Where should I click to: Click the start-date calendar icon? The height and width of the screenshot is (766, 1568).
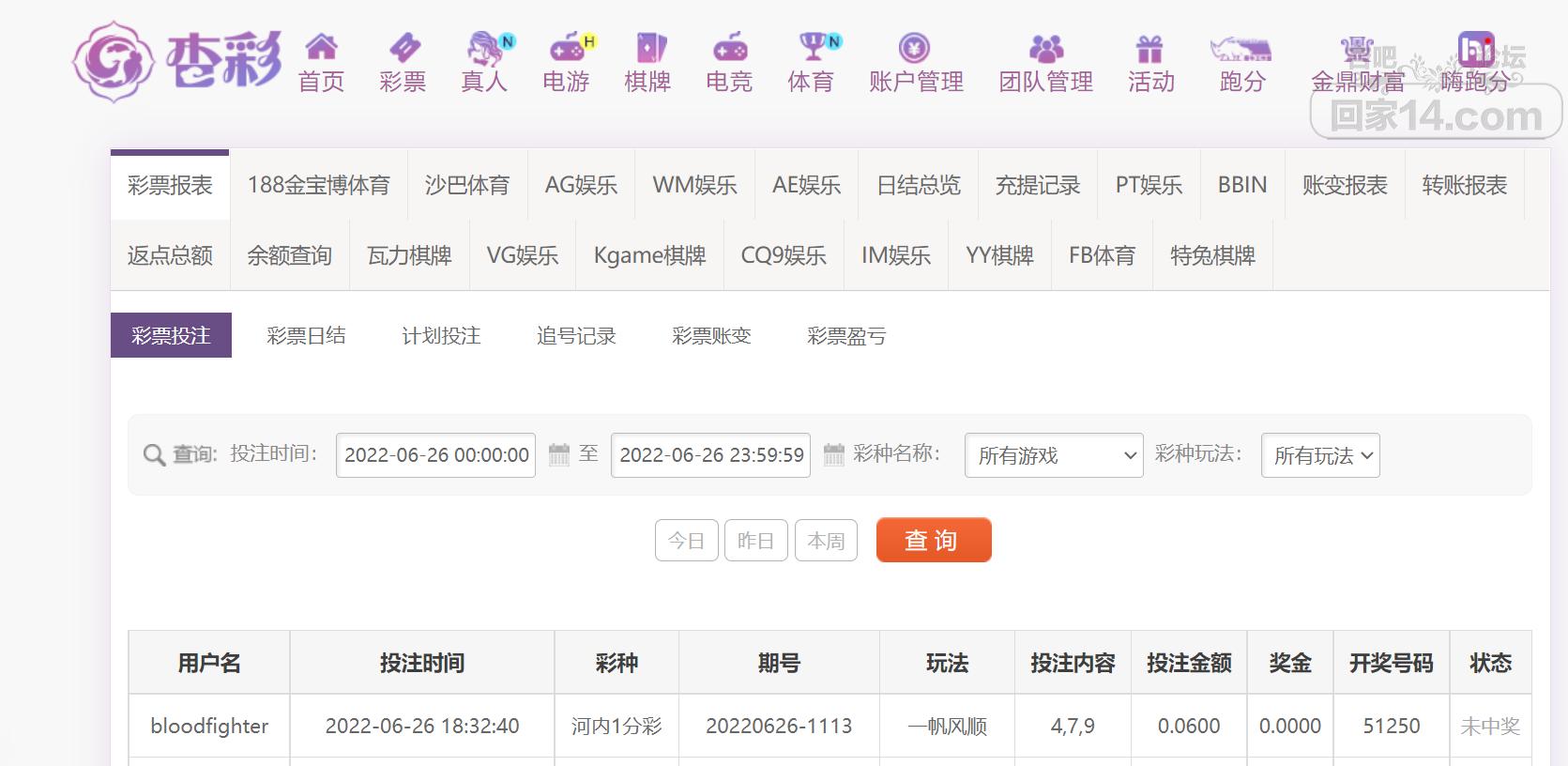click(x=559, y=455)
